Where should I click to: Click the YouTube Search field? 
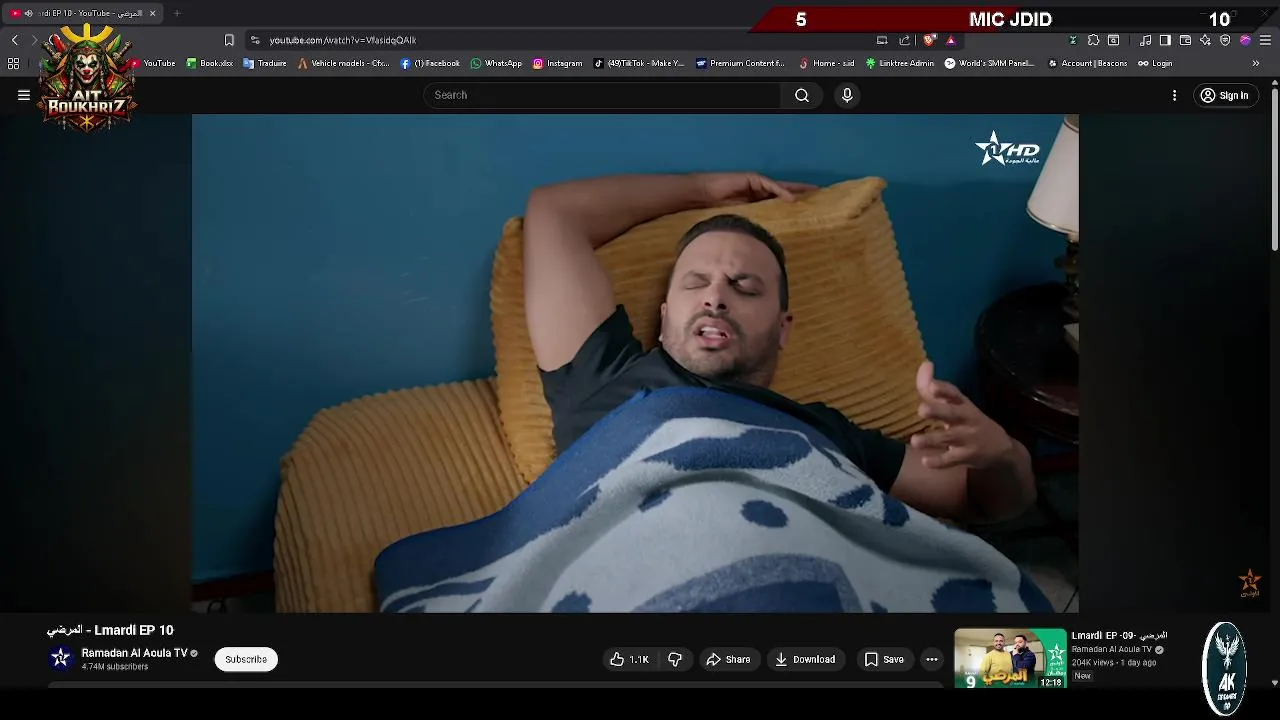point(602,95)
